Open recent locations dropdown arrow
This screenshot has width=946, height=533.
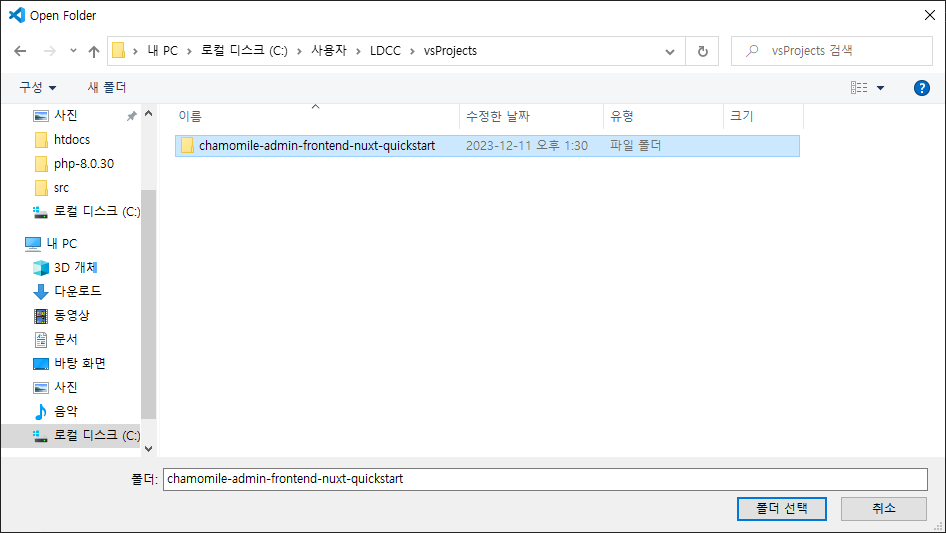coord(73,51)
